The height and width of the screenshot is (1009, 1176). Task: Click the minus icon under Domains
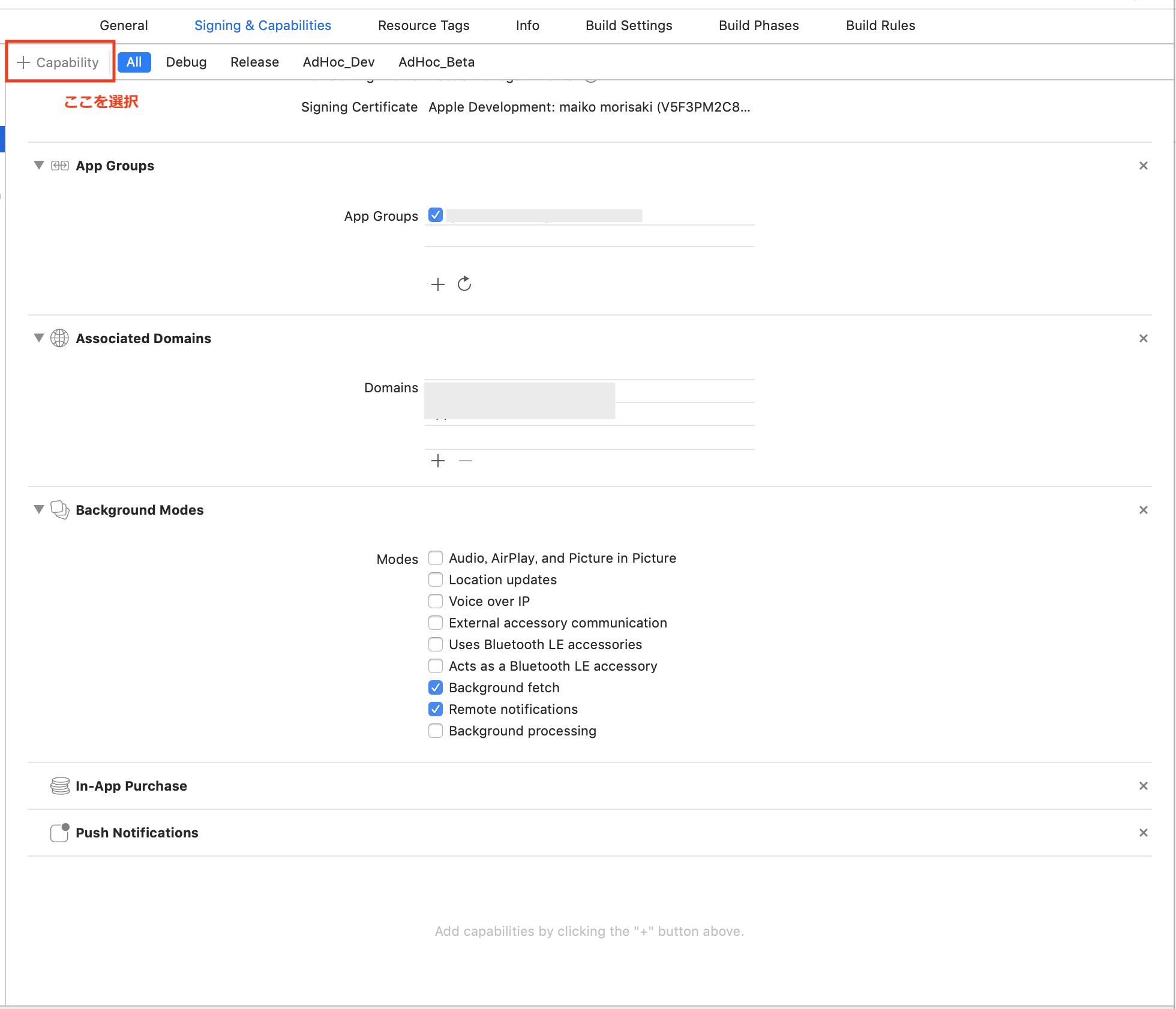466,461
